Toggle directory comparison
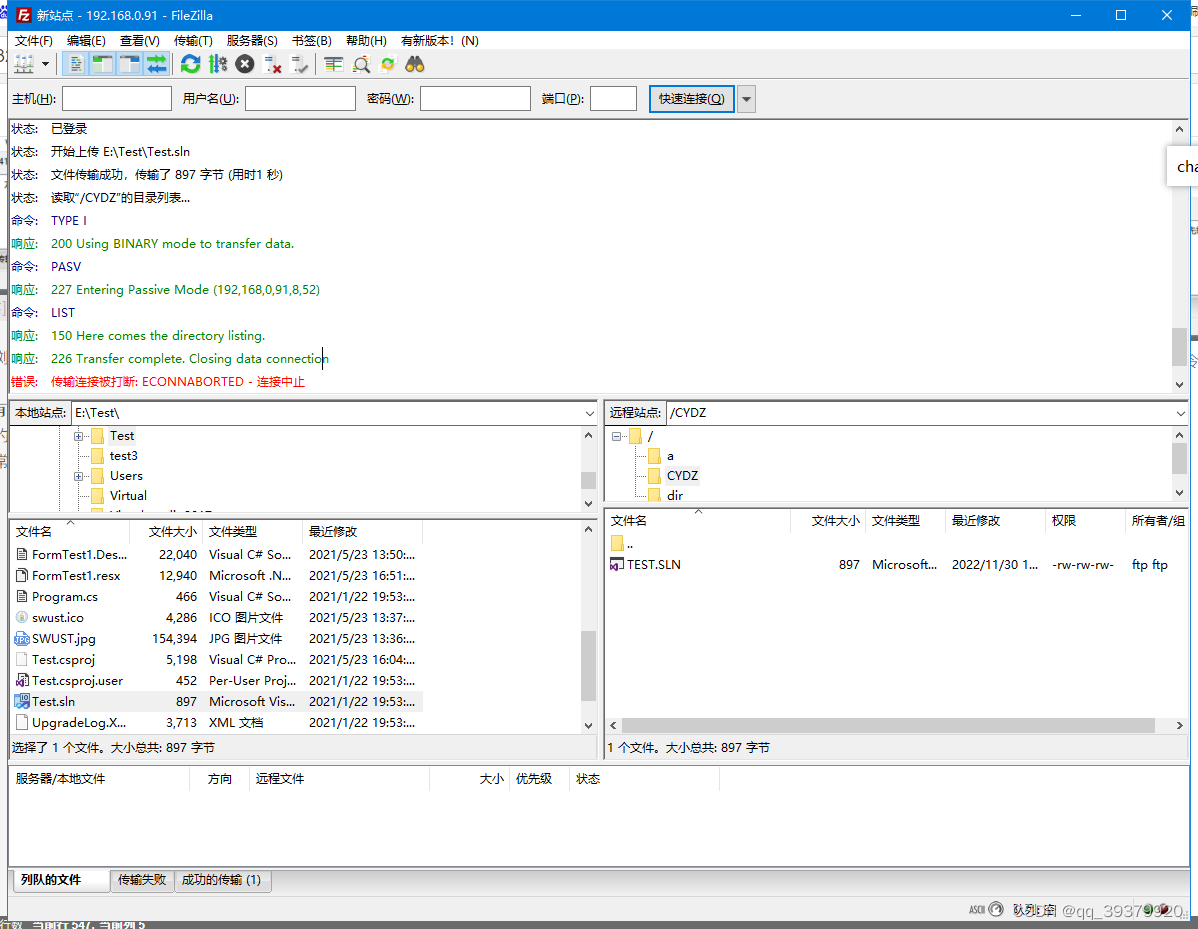Image resolution: width=1198 pixels, height=929 pixels. 361,65
